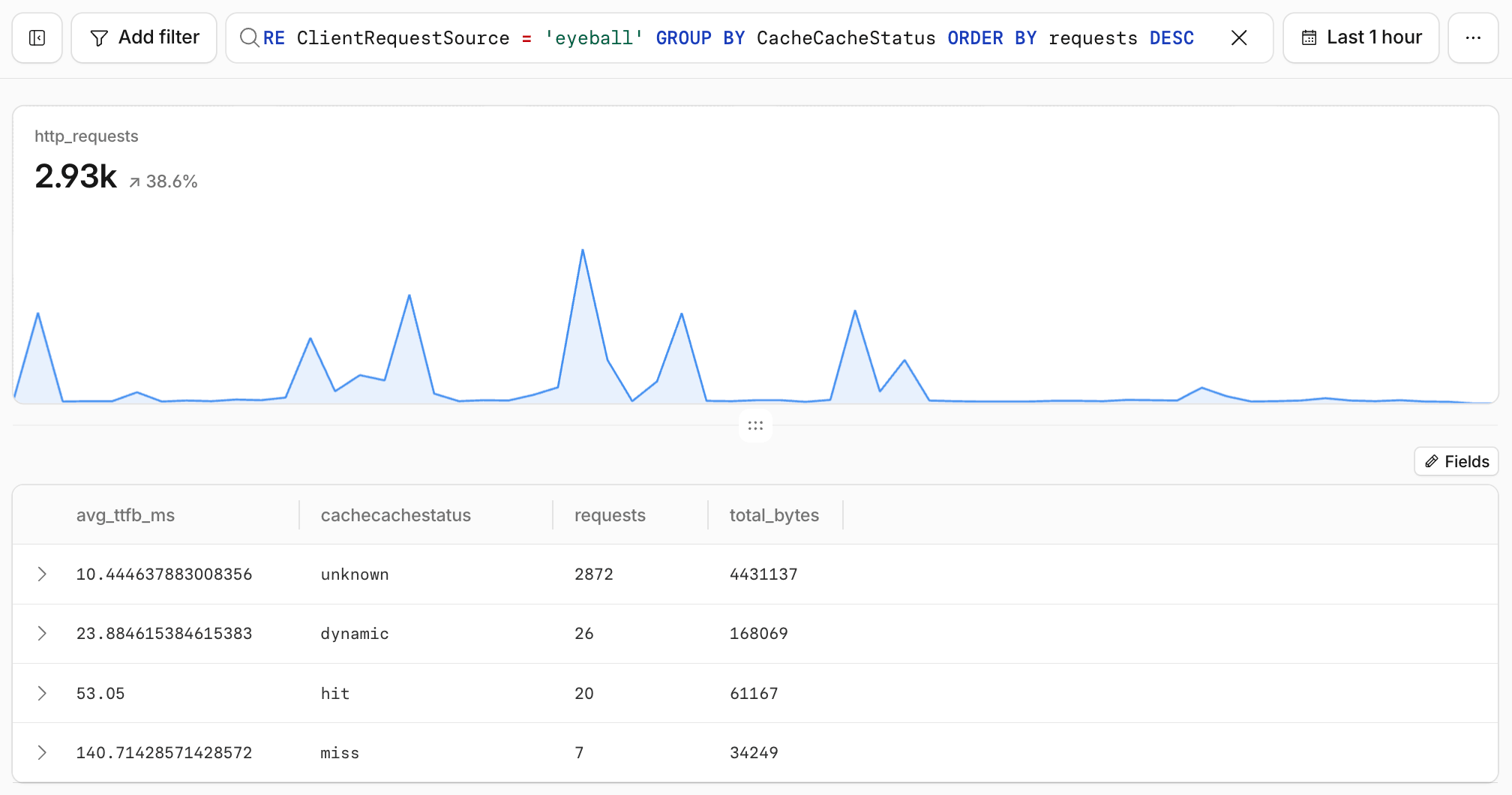The height and width of the screenshot is (795, 1512).
Task: Sort by avg_ttfb_ms column header
Action: click(x=125, y=515)
